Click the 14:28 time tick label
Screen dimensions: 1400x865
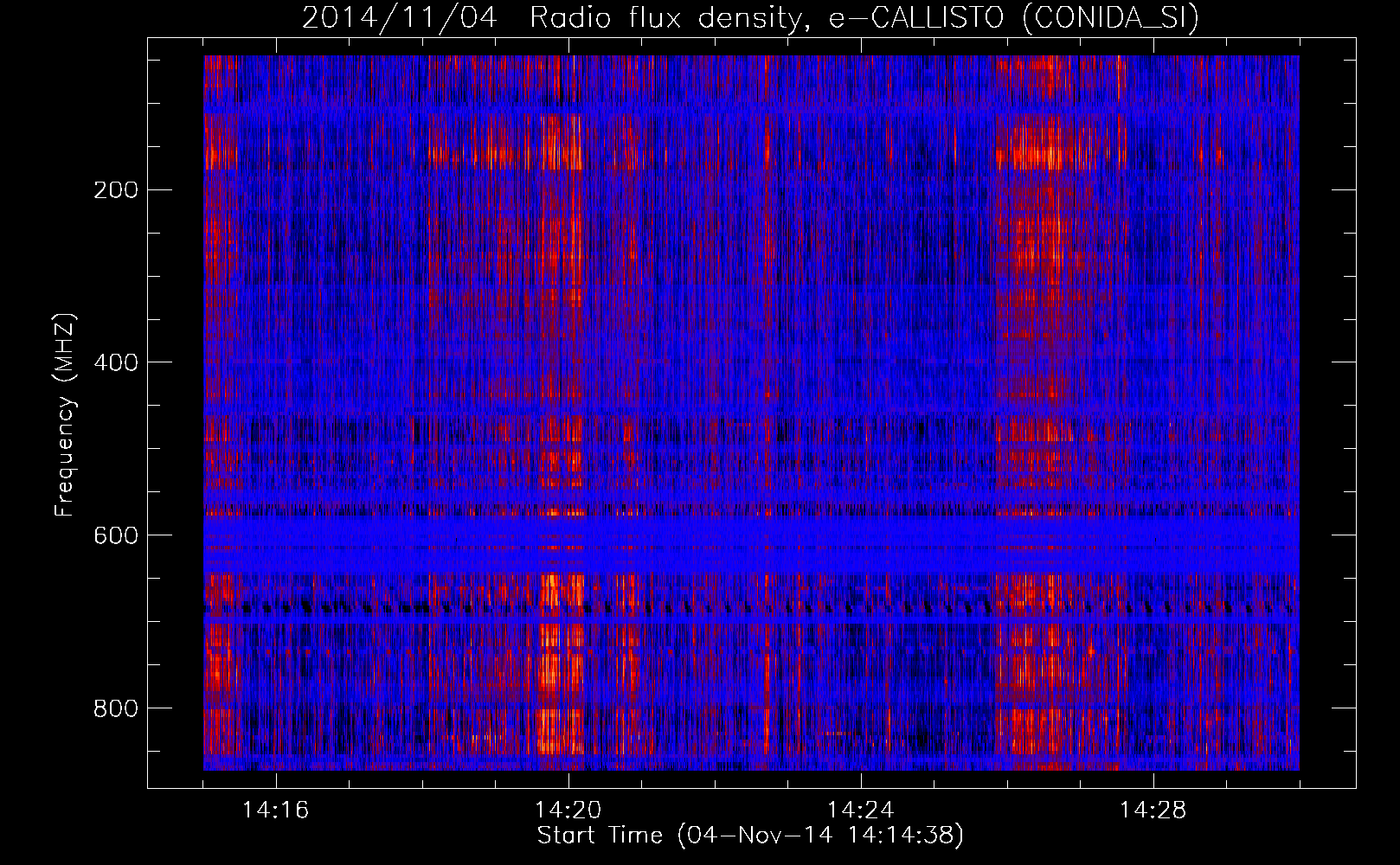click(1153, 811)
